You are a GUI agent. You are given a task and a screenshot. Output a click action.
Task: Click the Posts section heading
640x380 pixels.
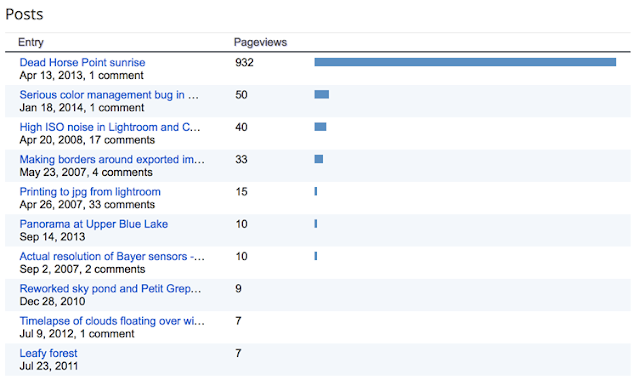(24, 14)
